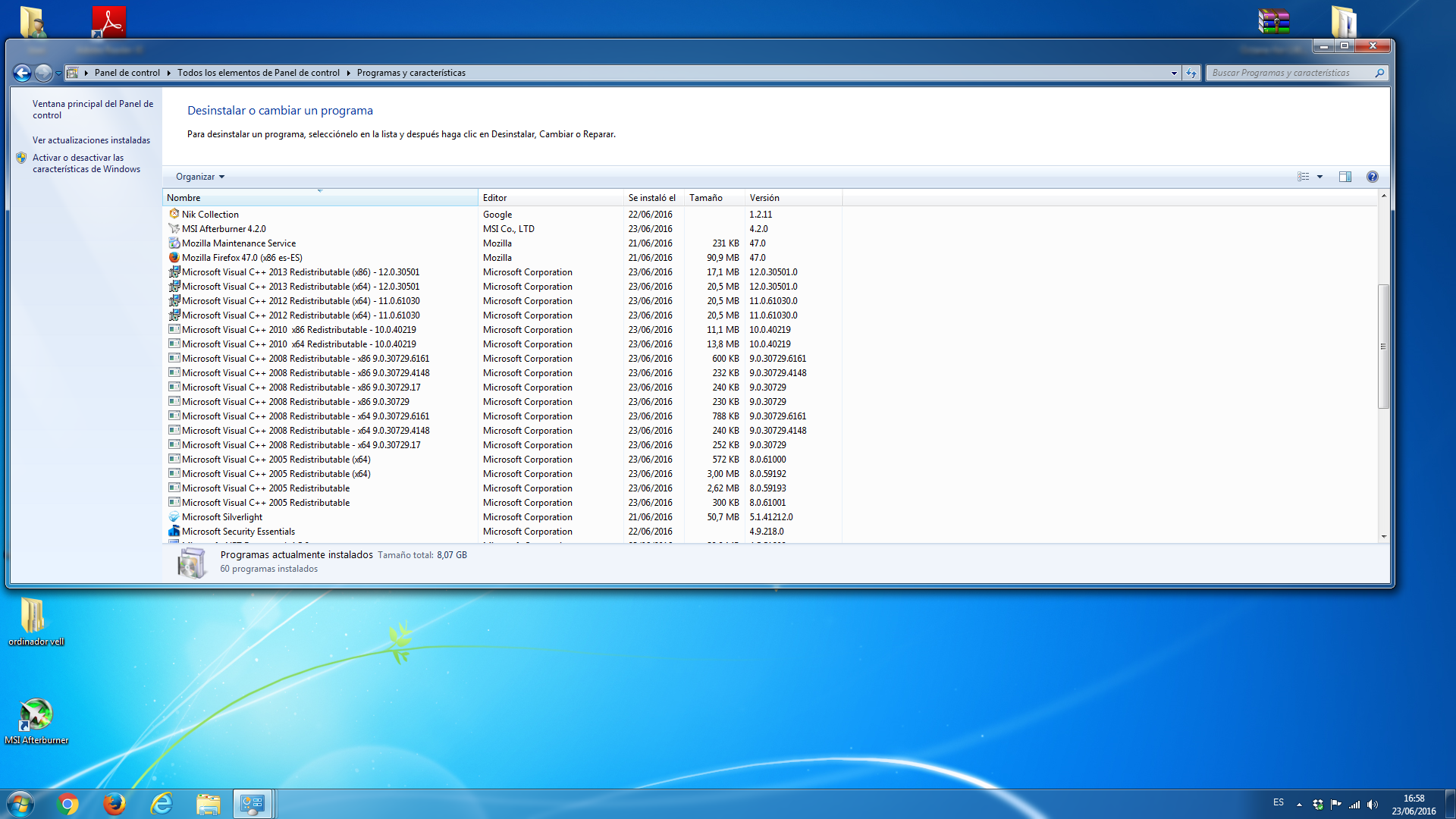Open Ver actualizaciones instaladas link
1456x819 pixels.
tap(91, 140)
